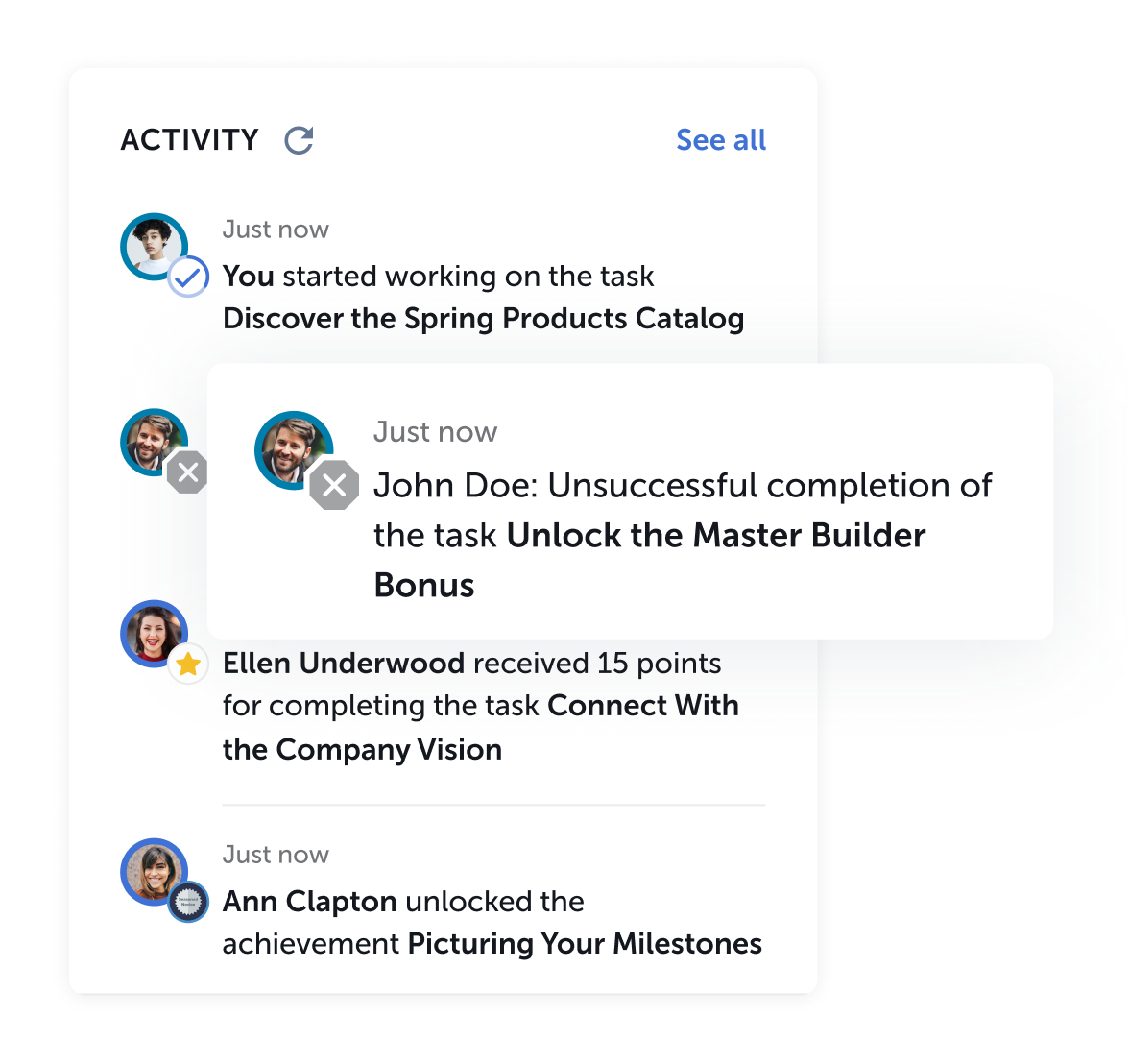Open the Discover the Spring Products Catalog task
The height and width of the screenshot is (1064, 1129).
click(483, 319)
